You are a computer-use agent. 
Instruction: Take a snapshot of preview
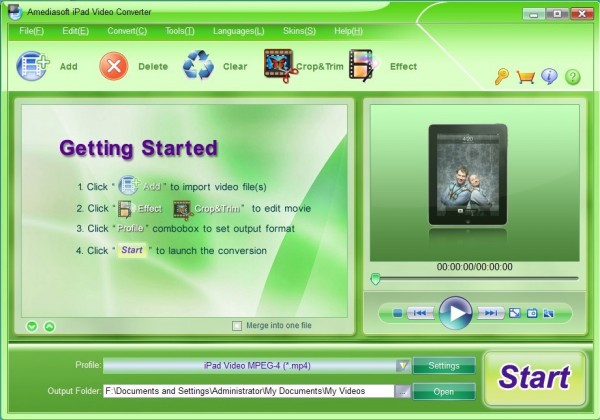coord(532,313)
